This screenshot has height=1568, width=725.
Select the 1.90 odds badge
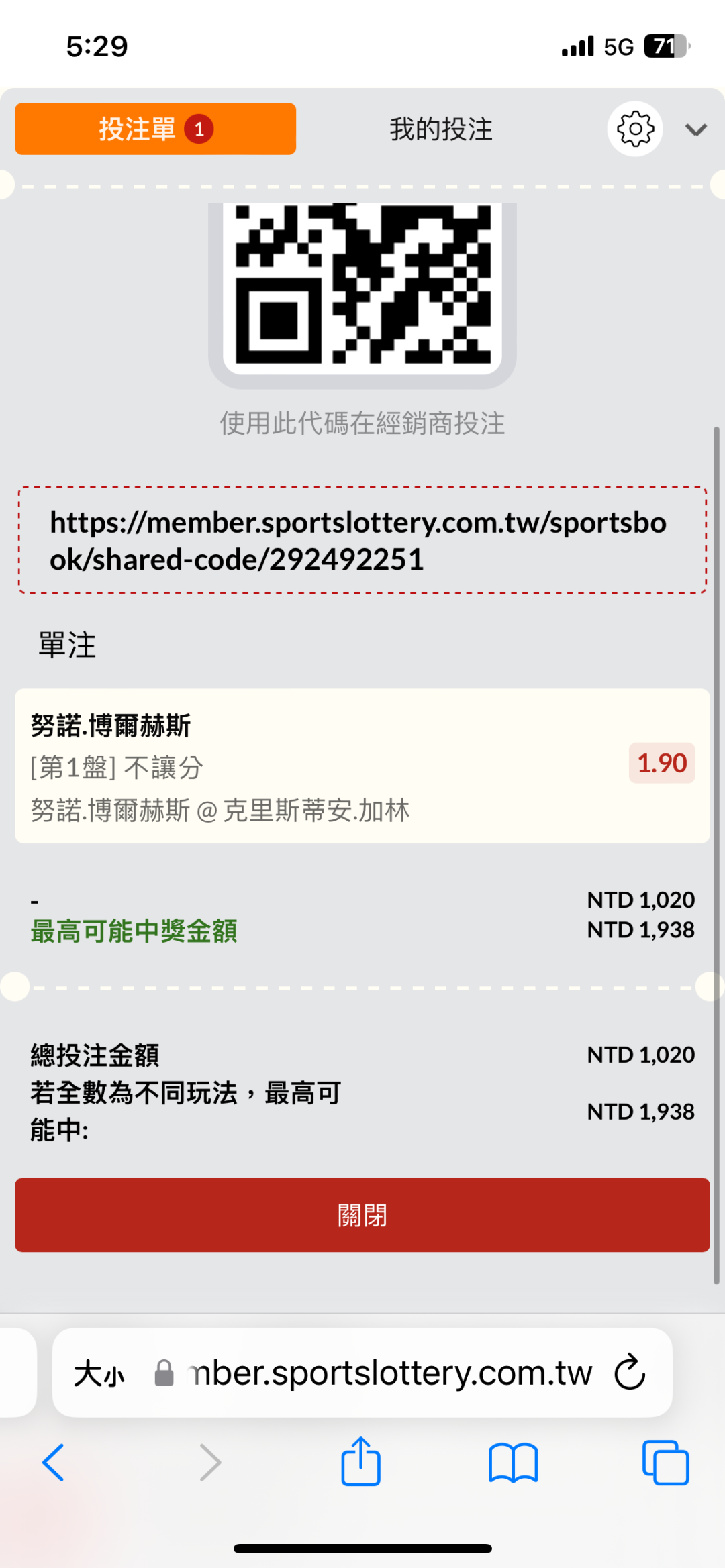point(662,763)
